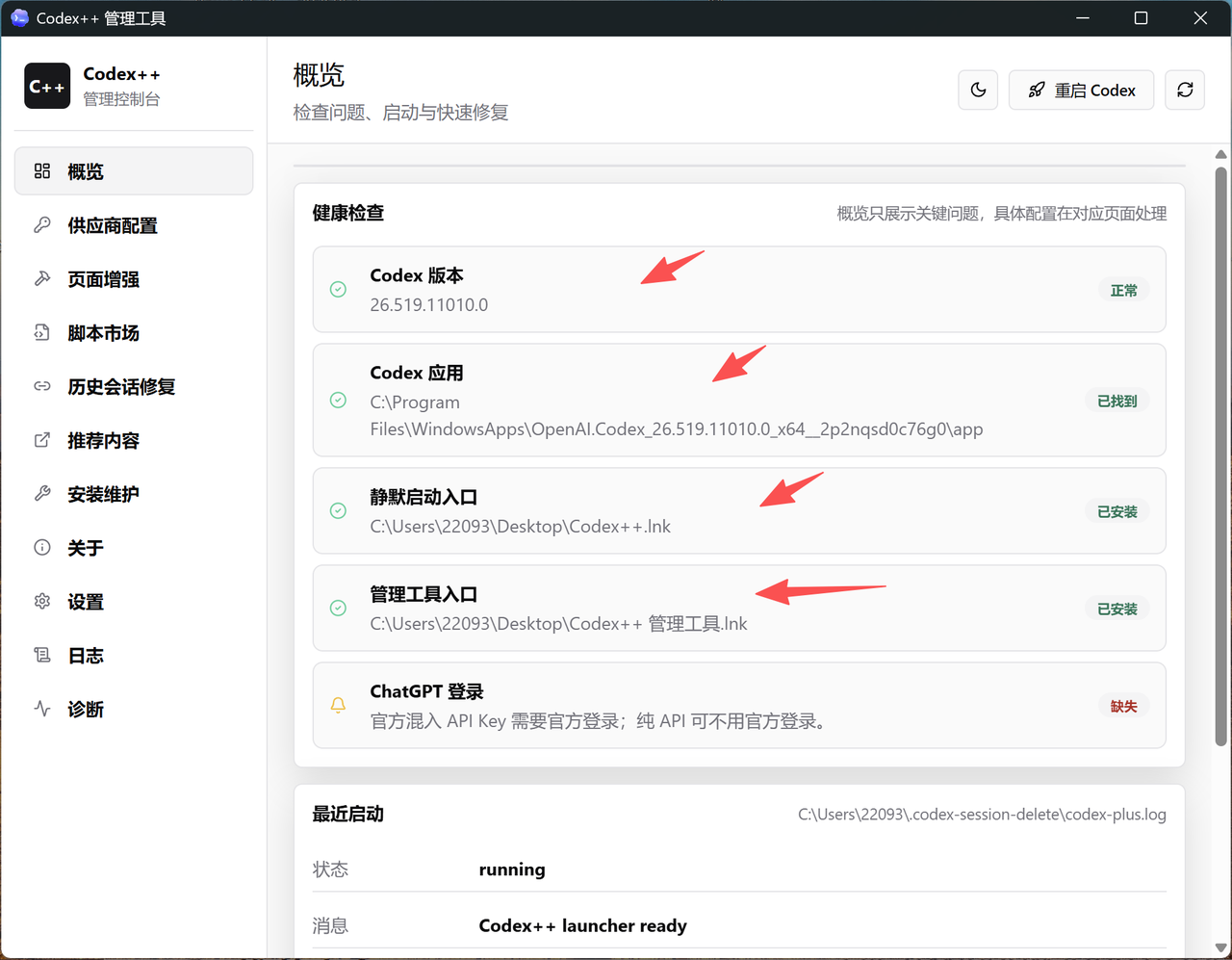This screenshot has width=1232, height=960.
Task: Click the 已找到 status badge for Codex 应用
Action: [x=1116, y=401]
